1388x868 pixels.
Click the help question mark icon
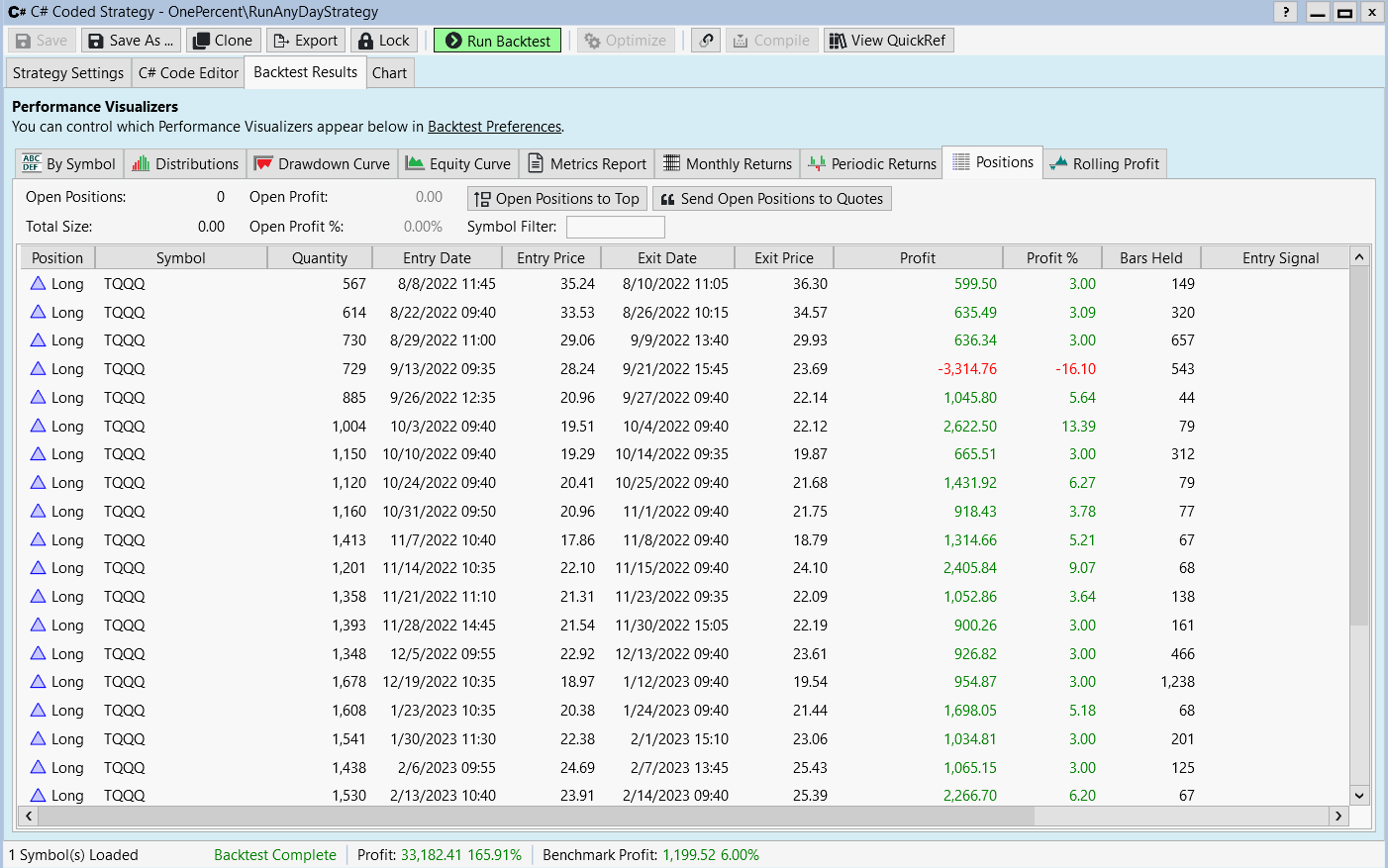(x=1285, y=12)
